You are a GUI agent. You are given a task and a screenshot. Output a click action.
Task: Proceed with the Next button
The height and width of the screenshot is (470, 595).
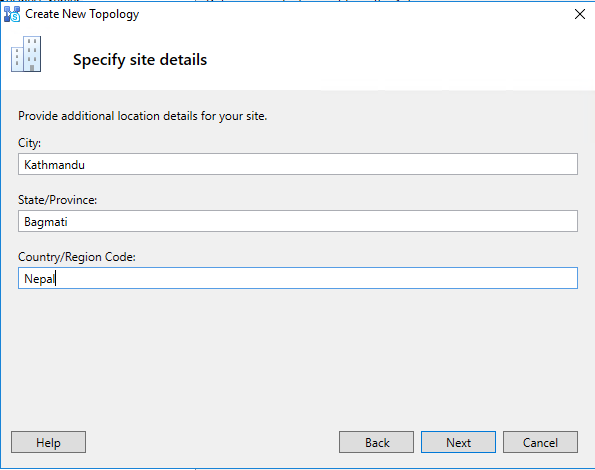[458, 442]
